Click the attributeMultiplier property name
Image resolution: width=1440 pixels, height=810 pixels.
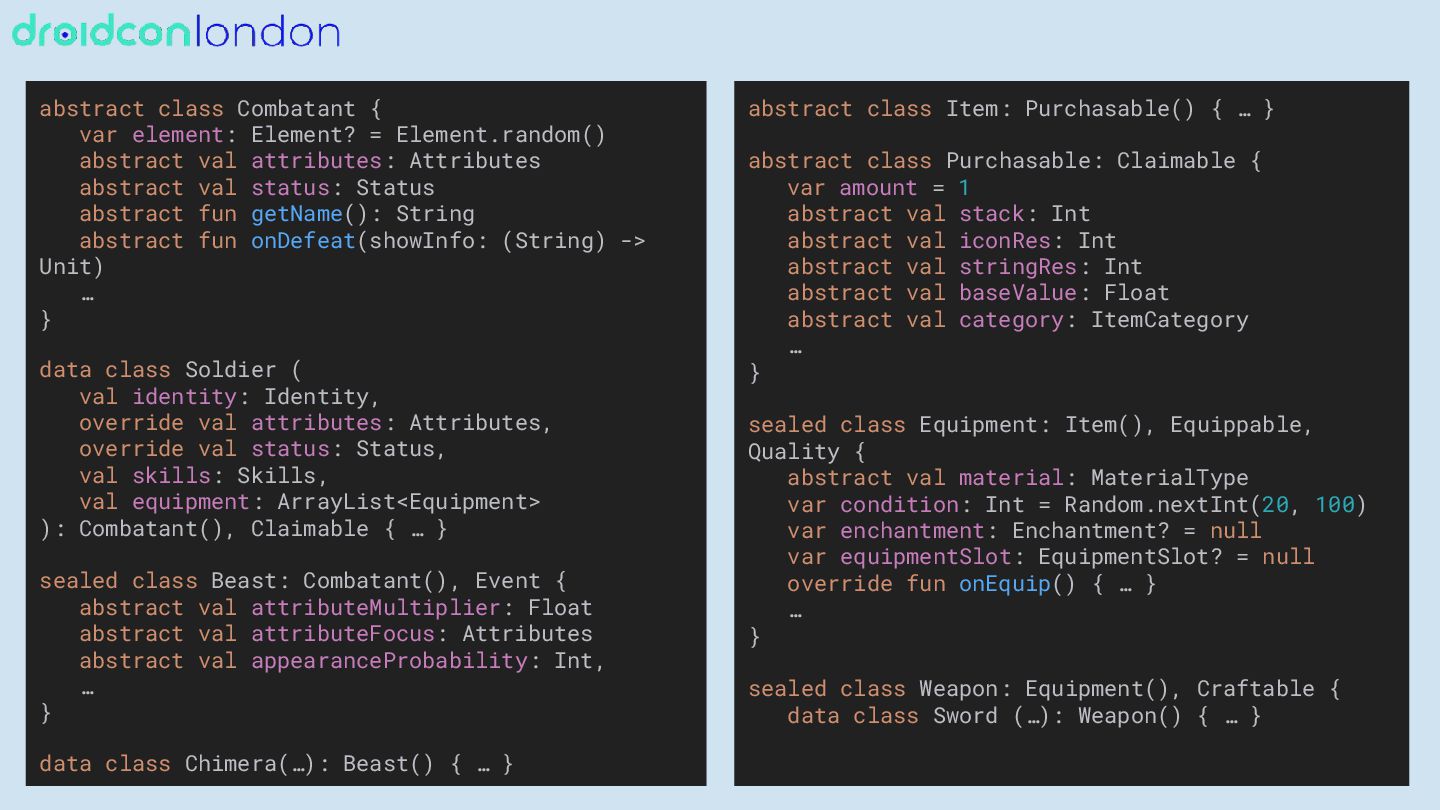click(375, 608)
